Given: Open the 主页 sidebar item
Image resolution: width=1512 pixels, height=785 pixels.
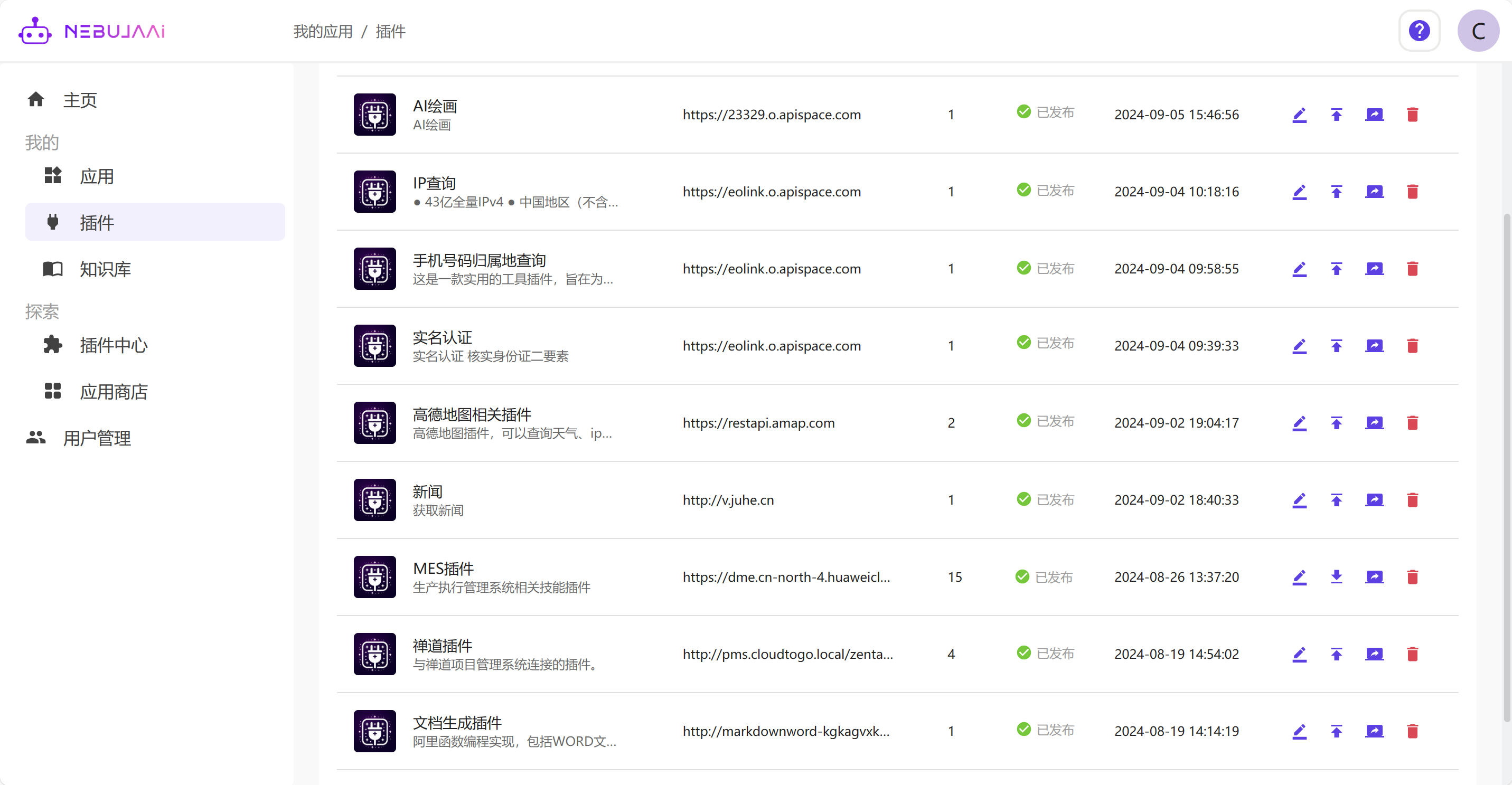Looking at the screenshot, I should coord(80,100).
